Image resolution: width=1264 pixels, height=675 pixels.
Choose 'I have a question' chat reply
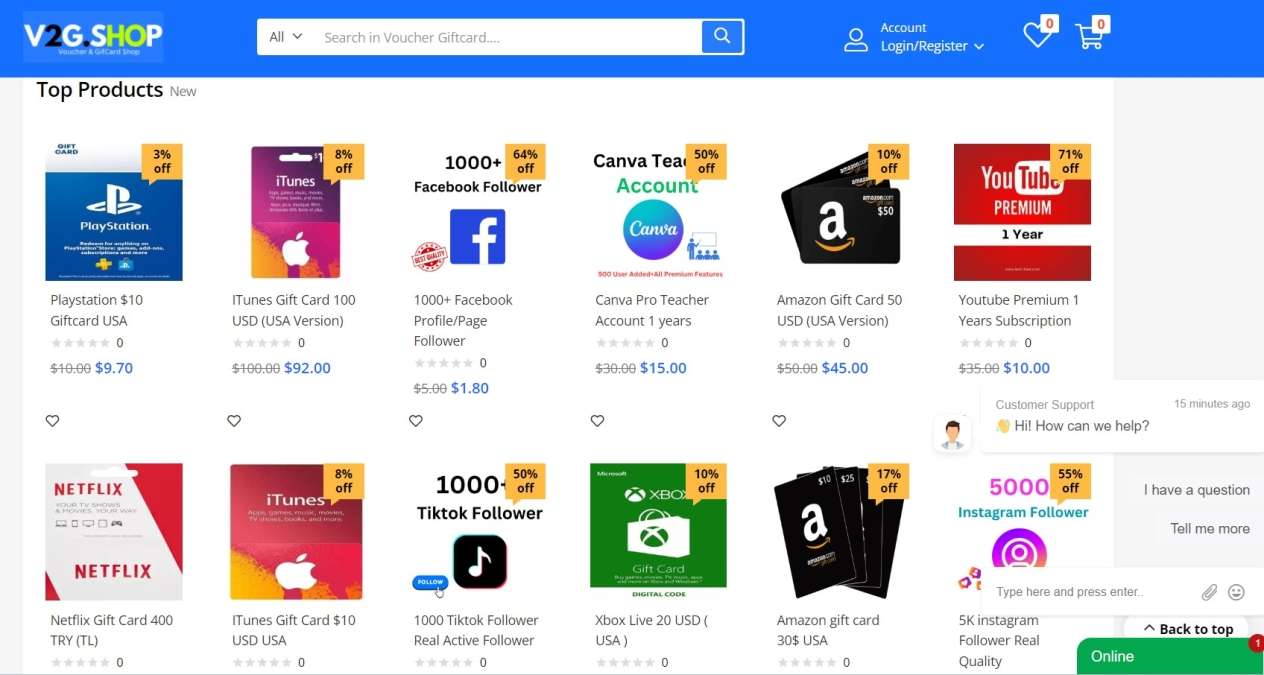pyautogui.click(x=1197, y=490)
